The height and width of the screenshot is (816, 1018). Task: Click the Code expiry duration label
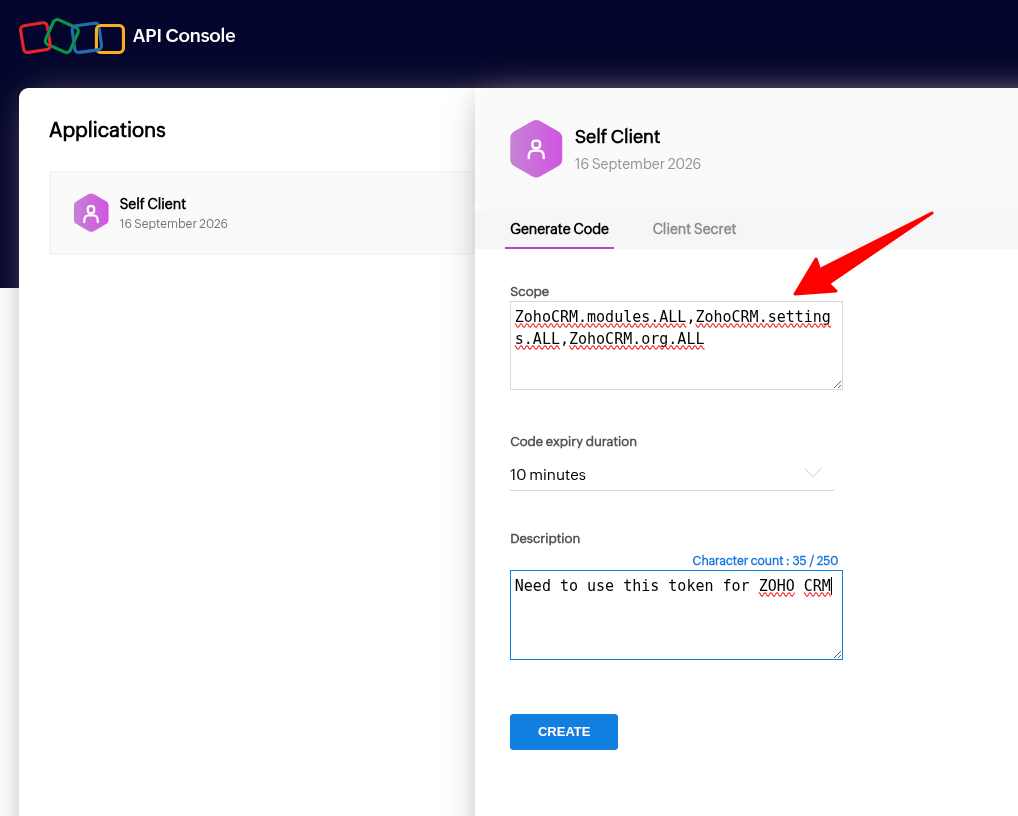tap(573, 441)
